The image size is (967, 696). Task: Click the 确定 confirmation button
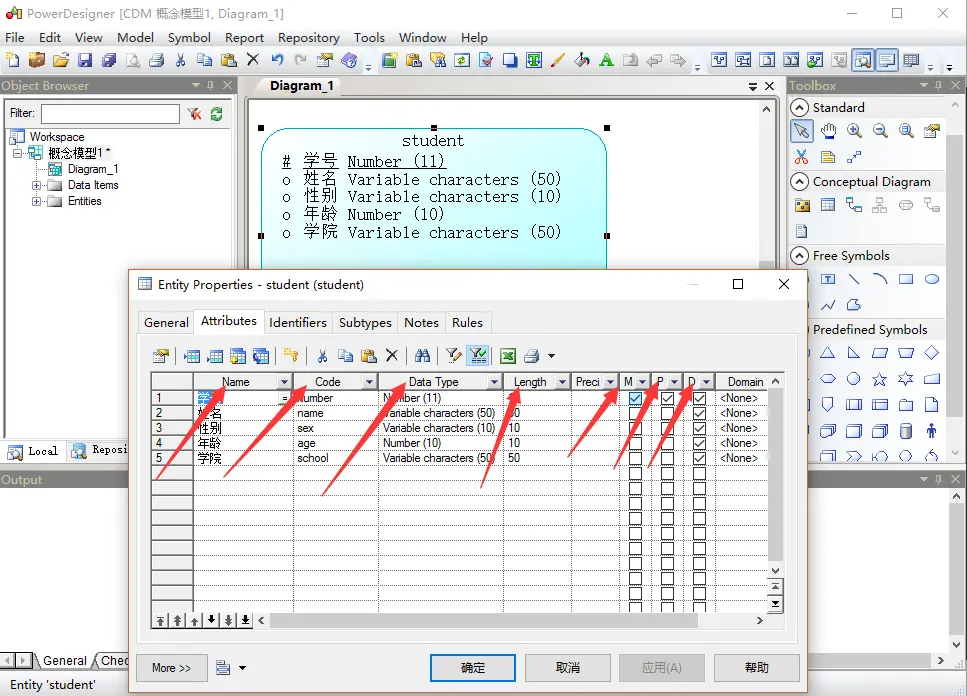coord(472,667)
